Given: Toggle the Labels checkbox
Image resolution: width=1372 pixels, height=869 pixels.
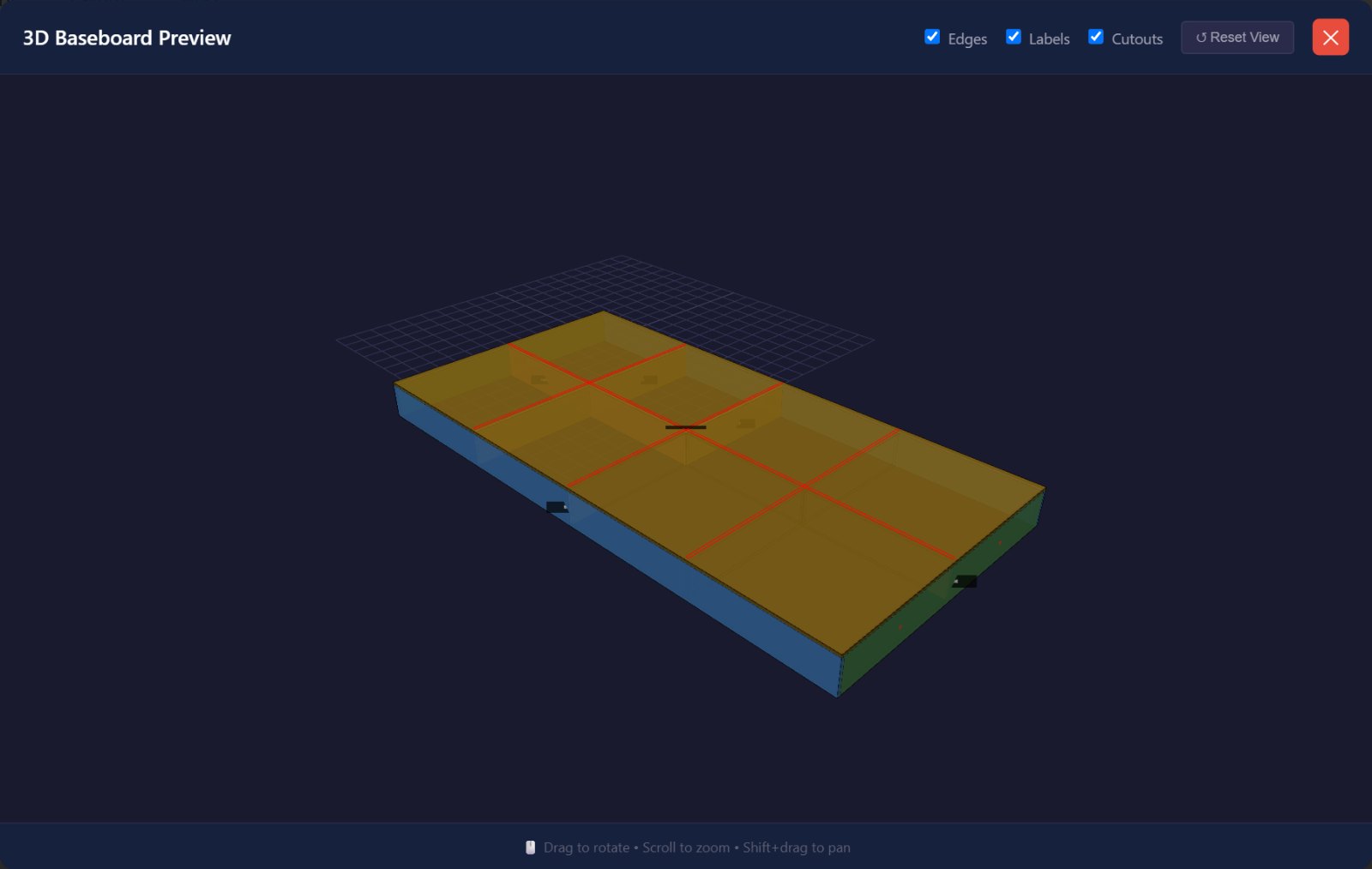Looking at the screenshot, I should click(x=1014, y=37).
